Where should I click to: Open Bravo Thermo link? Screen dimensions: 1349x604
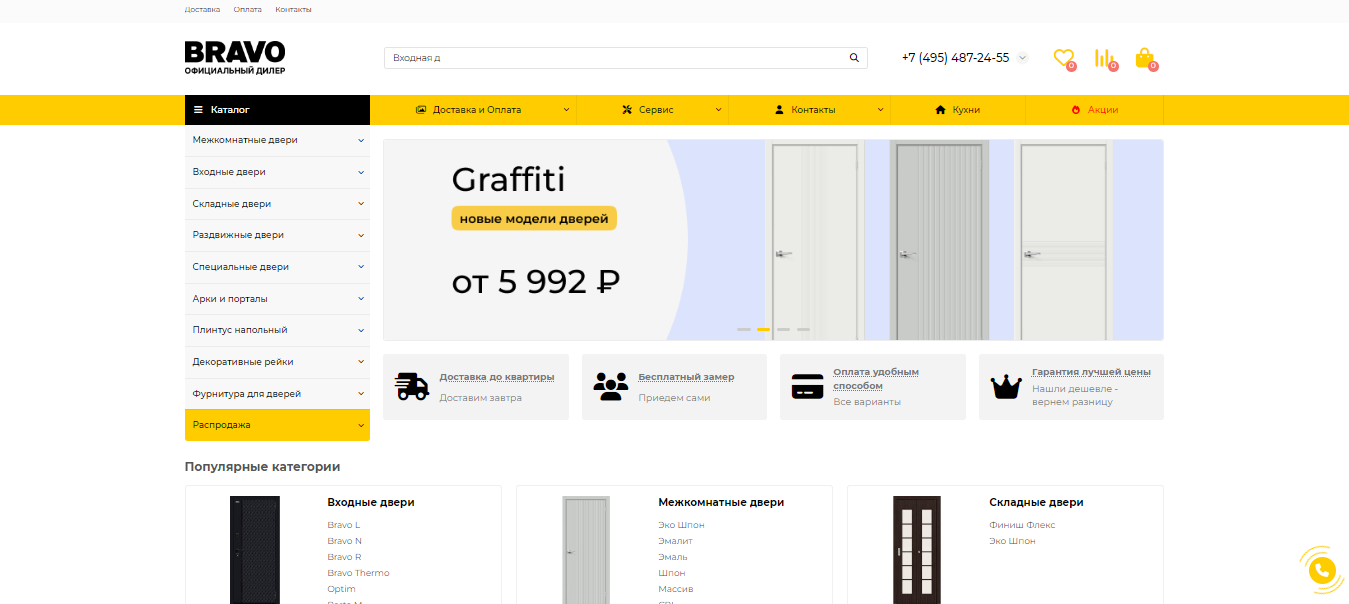coord(358,573)
